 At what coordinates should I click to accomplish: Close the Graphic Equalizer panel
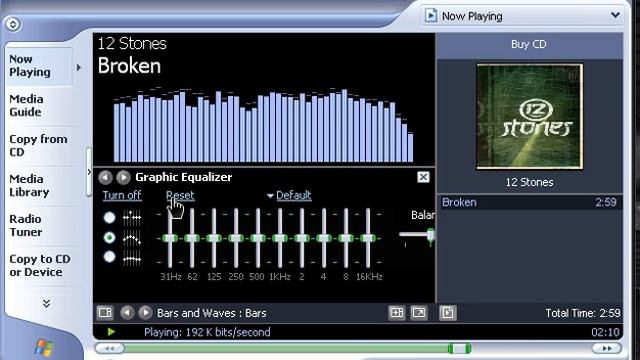click(x=423, y=177)
